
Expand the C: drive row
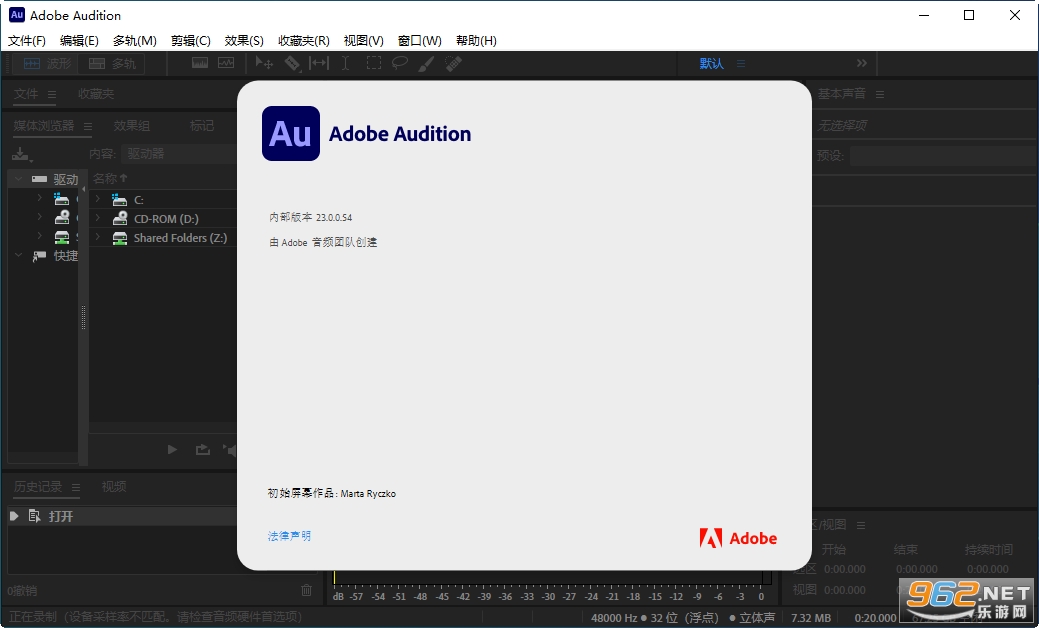coord(97,199)
